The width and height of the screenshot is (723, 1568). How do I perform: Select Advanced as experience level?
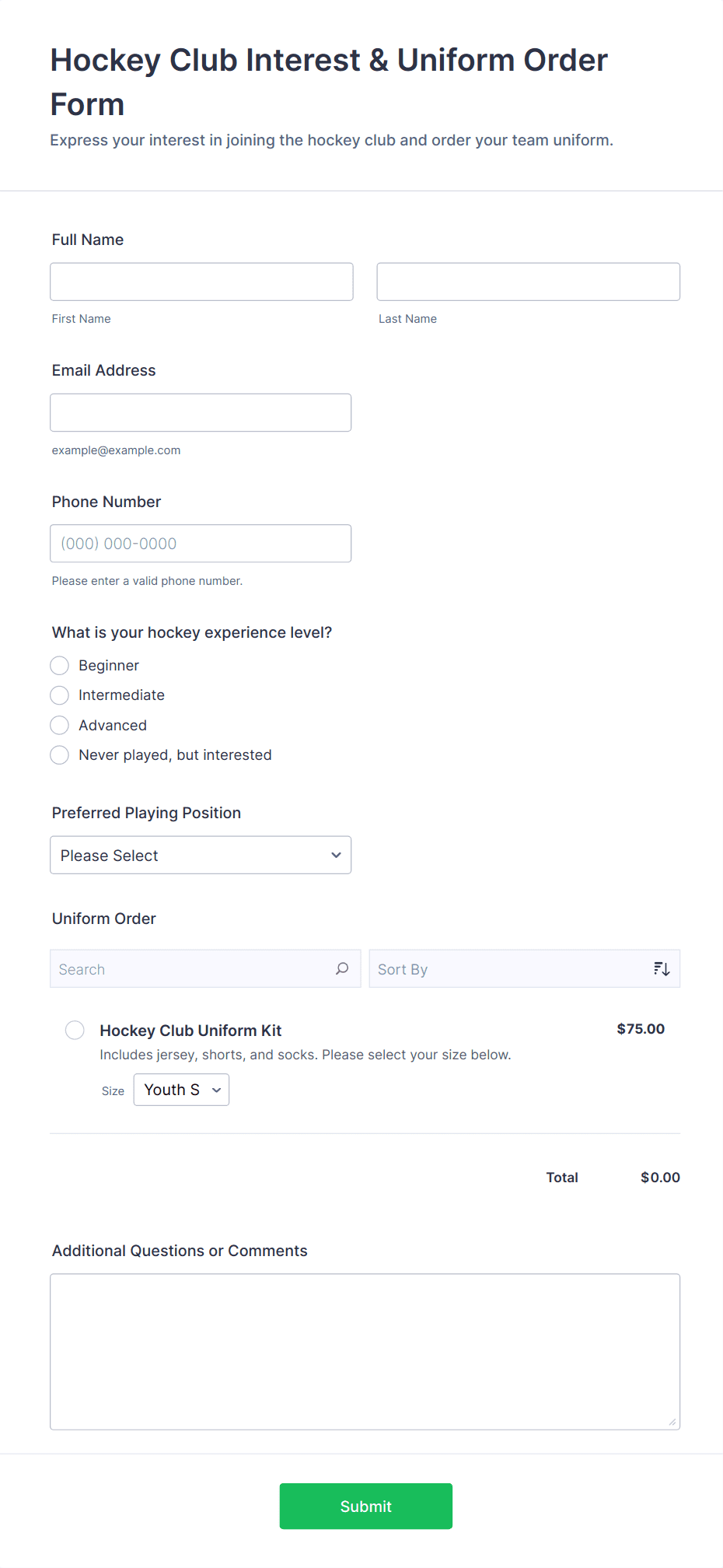(x=59, y=725)
